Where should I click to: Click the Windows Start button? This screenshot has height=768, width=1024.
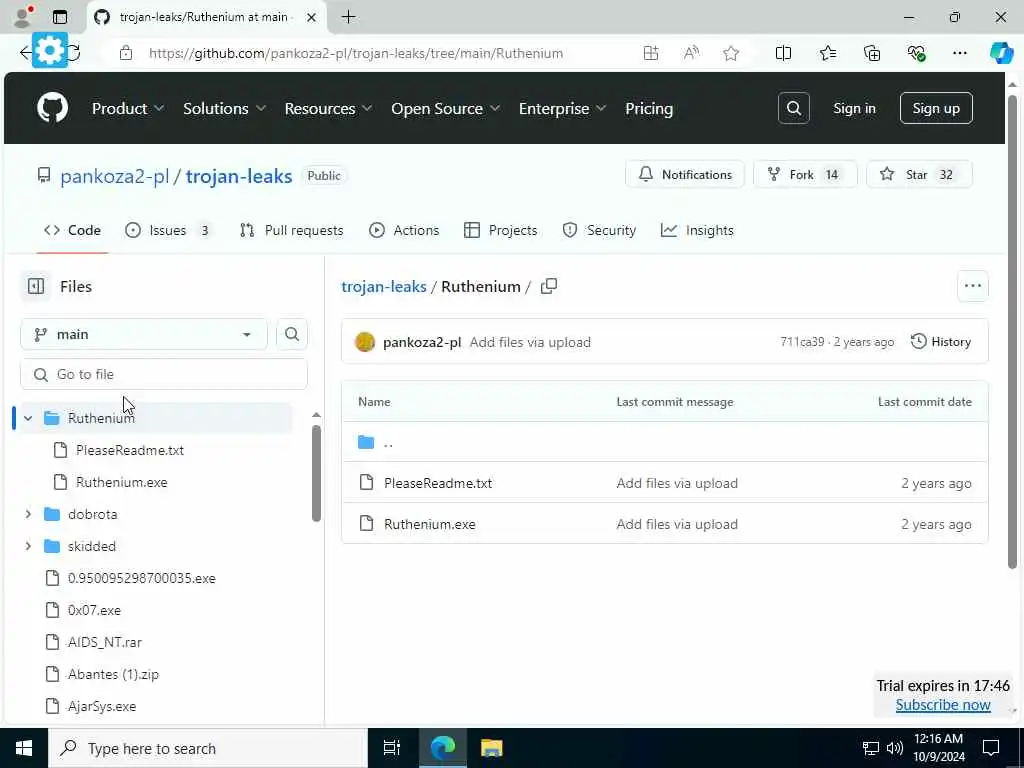pos(24,748)
